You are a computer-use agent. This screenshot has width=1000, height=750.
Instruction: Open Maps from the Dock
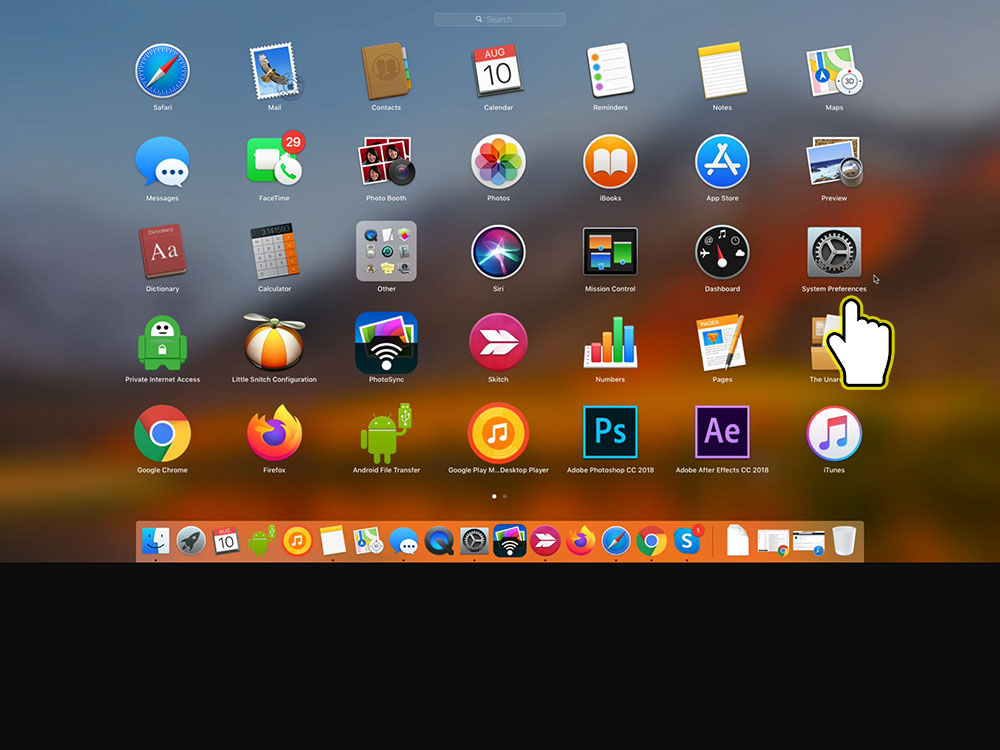(368, 541)
